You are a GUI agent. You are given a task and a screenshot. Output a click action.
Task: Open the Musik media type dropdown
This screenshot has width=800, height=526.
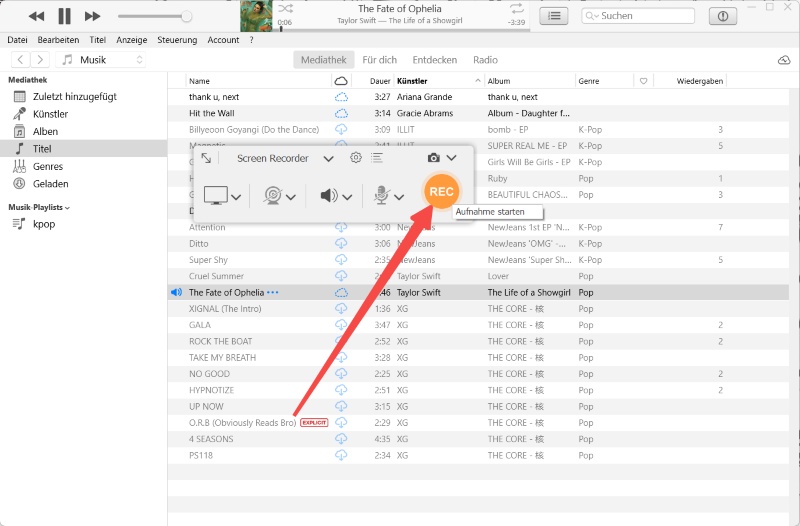tap(101, 60)
